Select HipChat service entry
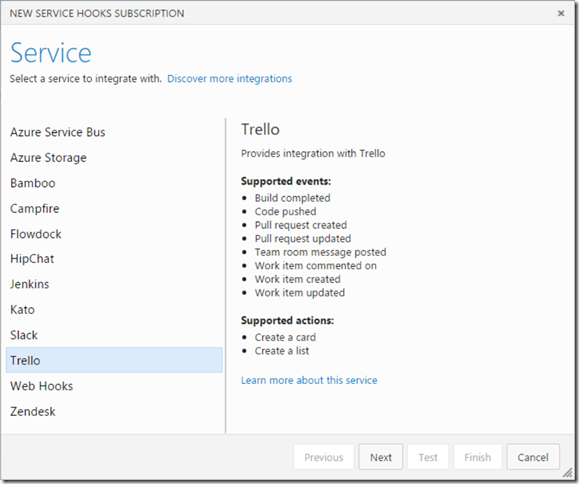The width and height of the screenshot is (579, 484). coord(114,259)
